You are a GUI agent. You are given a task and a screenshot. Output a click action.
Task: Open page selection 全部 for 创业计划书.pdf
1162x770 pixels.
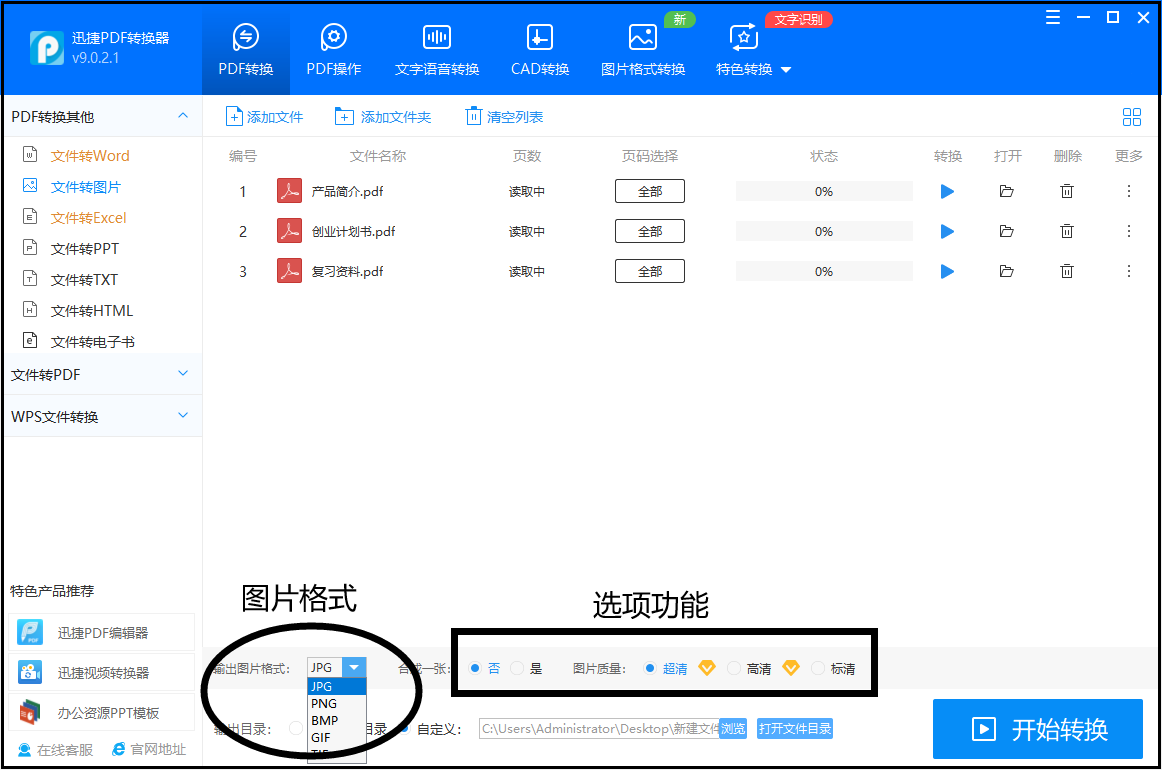[x=650, y=231]
